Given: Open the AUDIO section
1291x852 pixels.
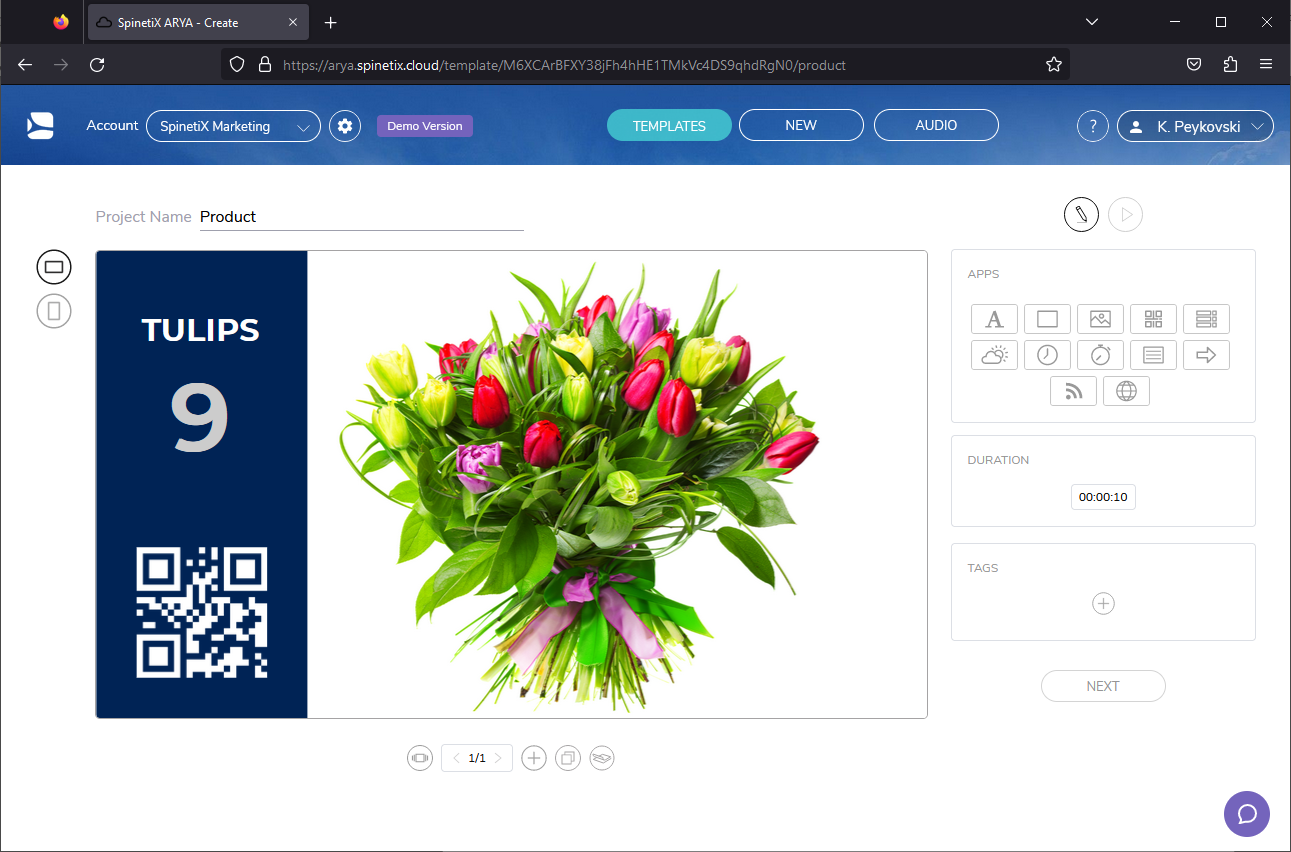Looking at the screenshot, I should [x=936, y=124].
